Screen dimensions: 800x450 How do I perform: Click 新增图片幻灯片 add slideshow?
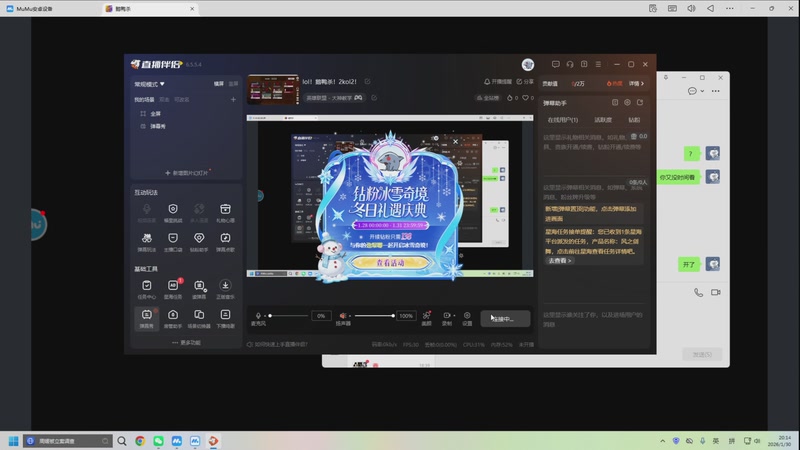point(187,173)
